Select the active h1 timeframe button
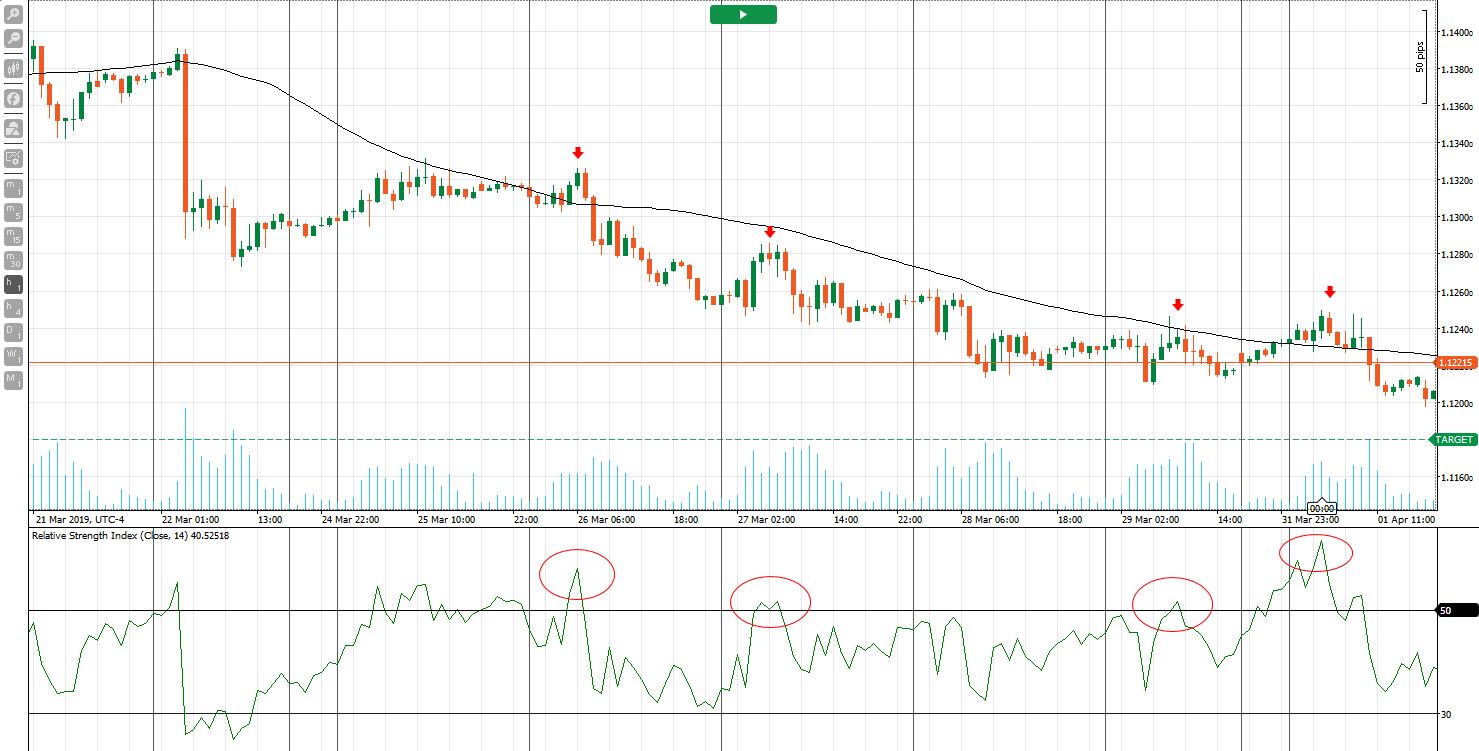This screenshot has width=1479, height=751. tap(14, 284)
